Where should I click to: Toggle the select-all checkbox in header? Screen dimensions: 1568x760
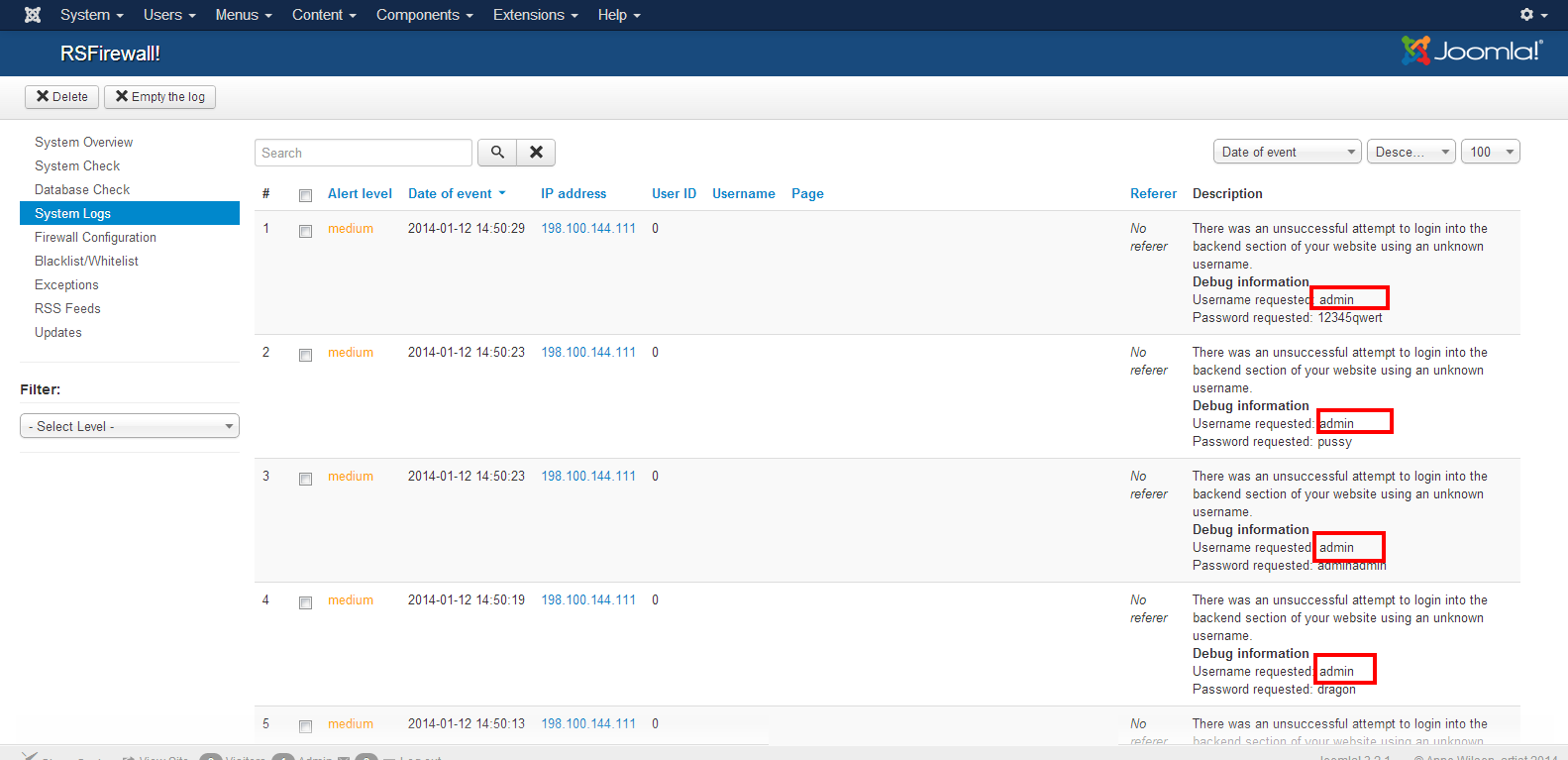[305, 195]
